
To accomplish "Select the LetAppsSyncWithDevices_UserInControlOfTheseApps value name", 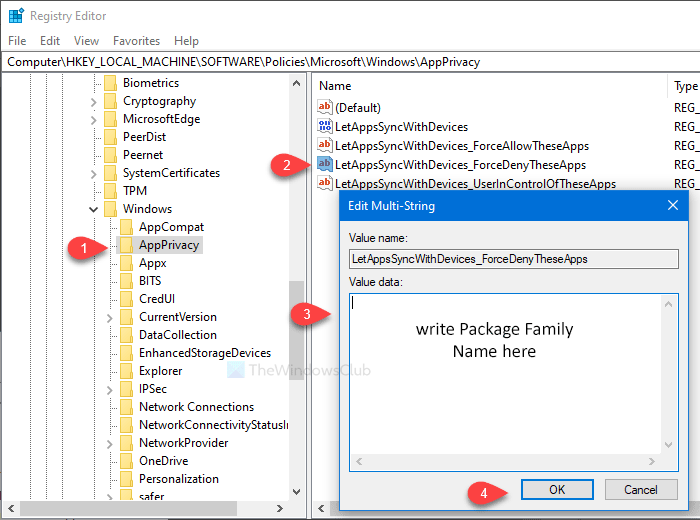I will pyautogui.click(x=475, y=183).
